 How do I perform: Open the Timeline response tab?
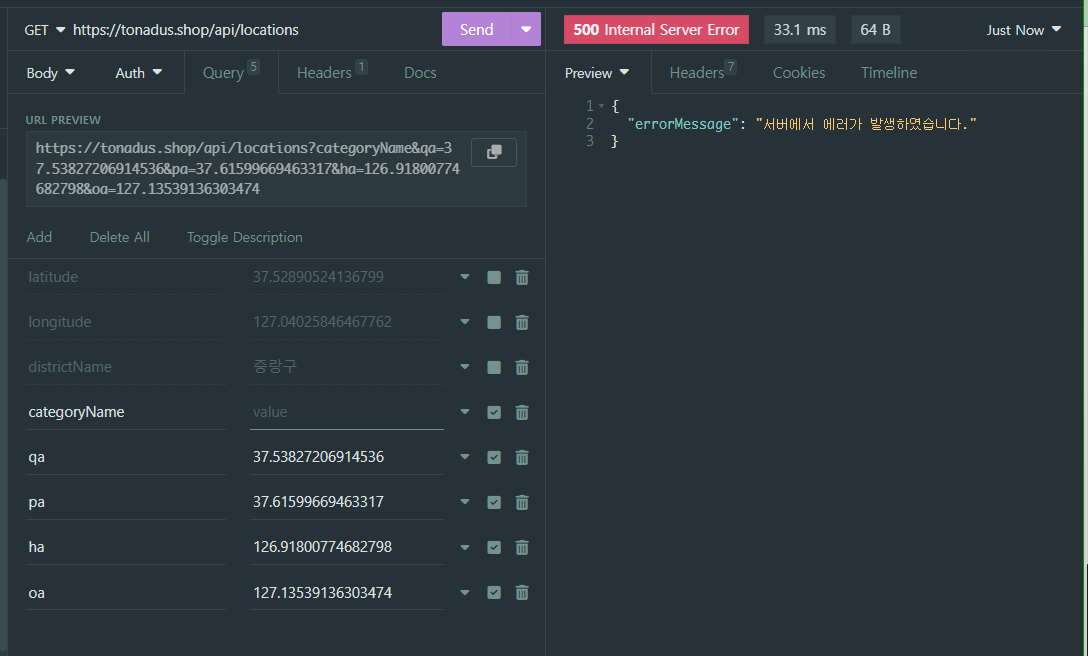[x=888, y=72]
